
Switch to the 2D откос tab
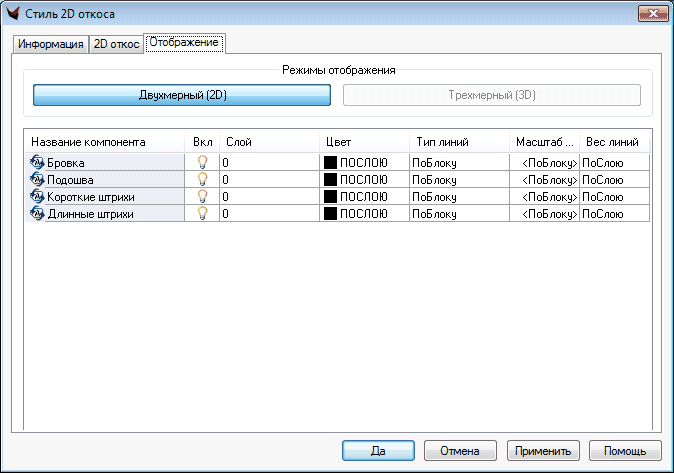(116, 45)
